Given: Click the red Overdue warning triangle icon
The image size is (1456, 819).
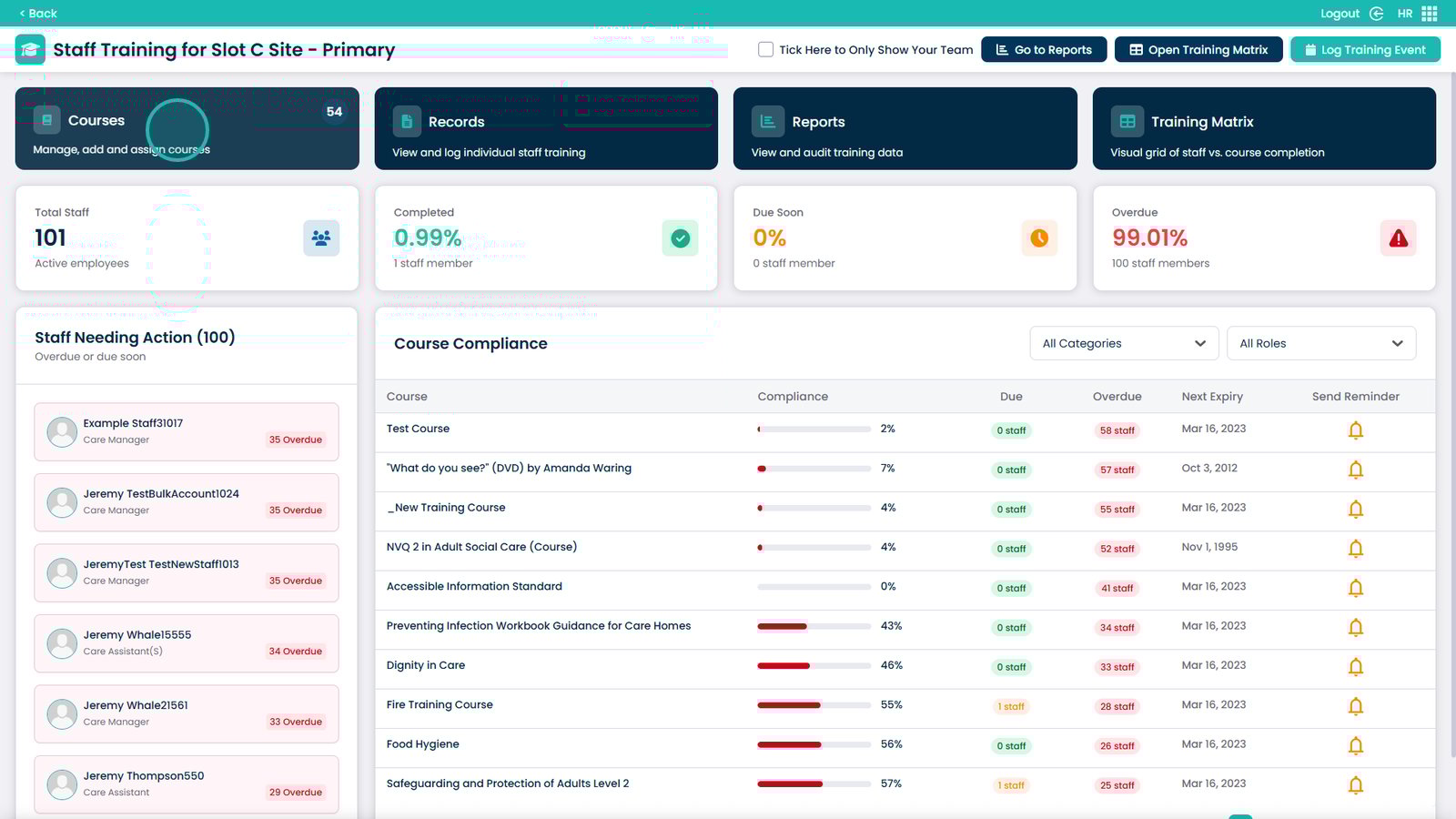Looking at the screenshot, I should 1398,238.
